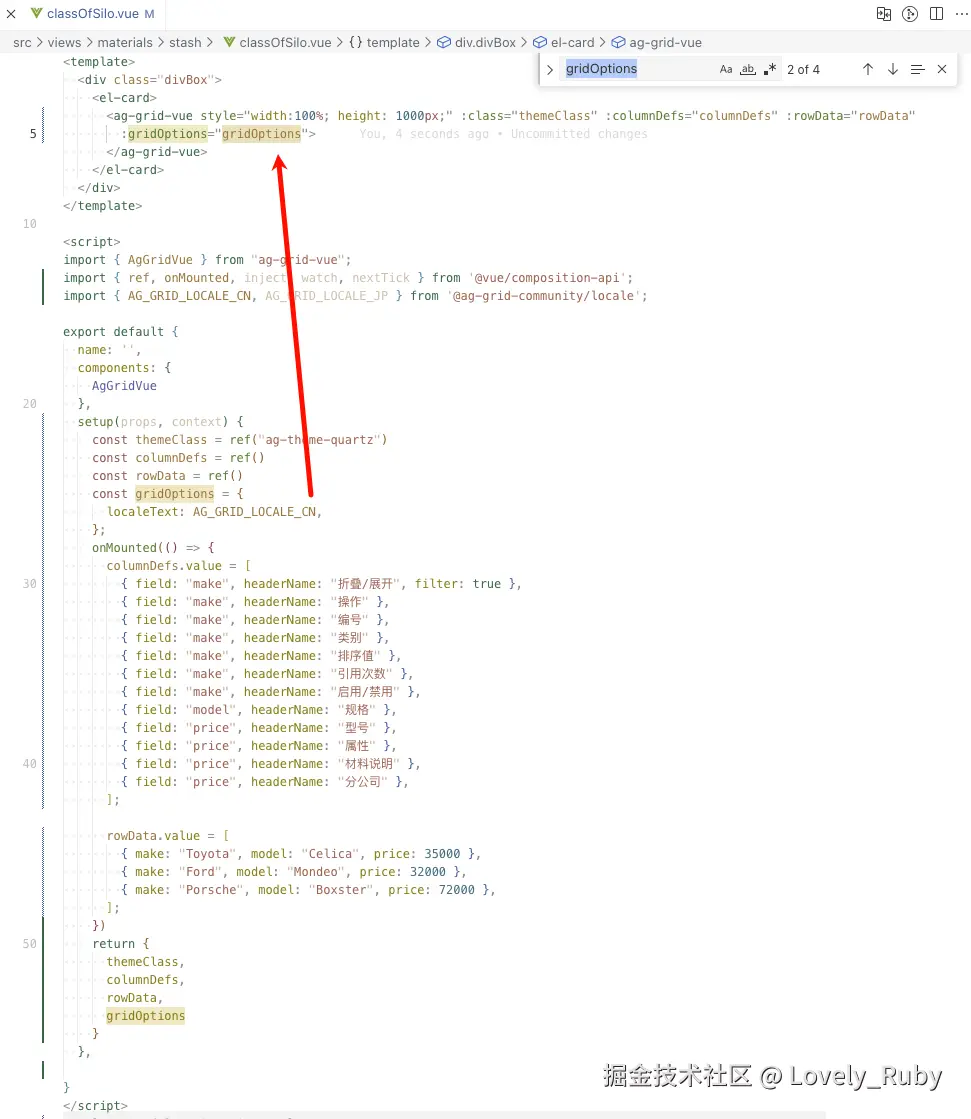
Task: Toggle Match Case in the find box
Action: [x=726, y=69]
